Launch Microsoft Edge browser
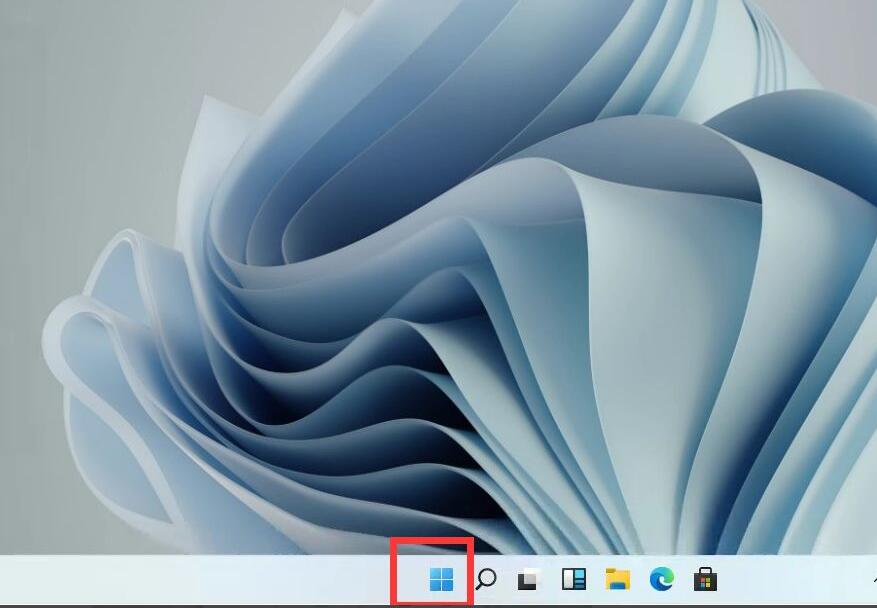 [x=662, y=579]
